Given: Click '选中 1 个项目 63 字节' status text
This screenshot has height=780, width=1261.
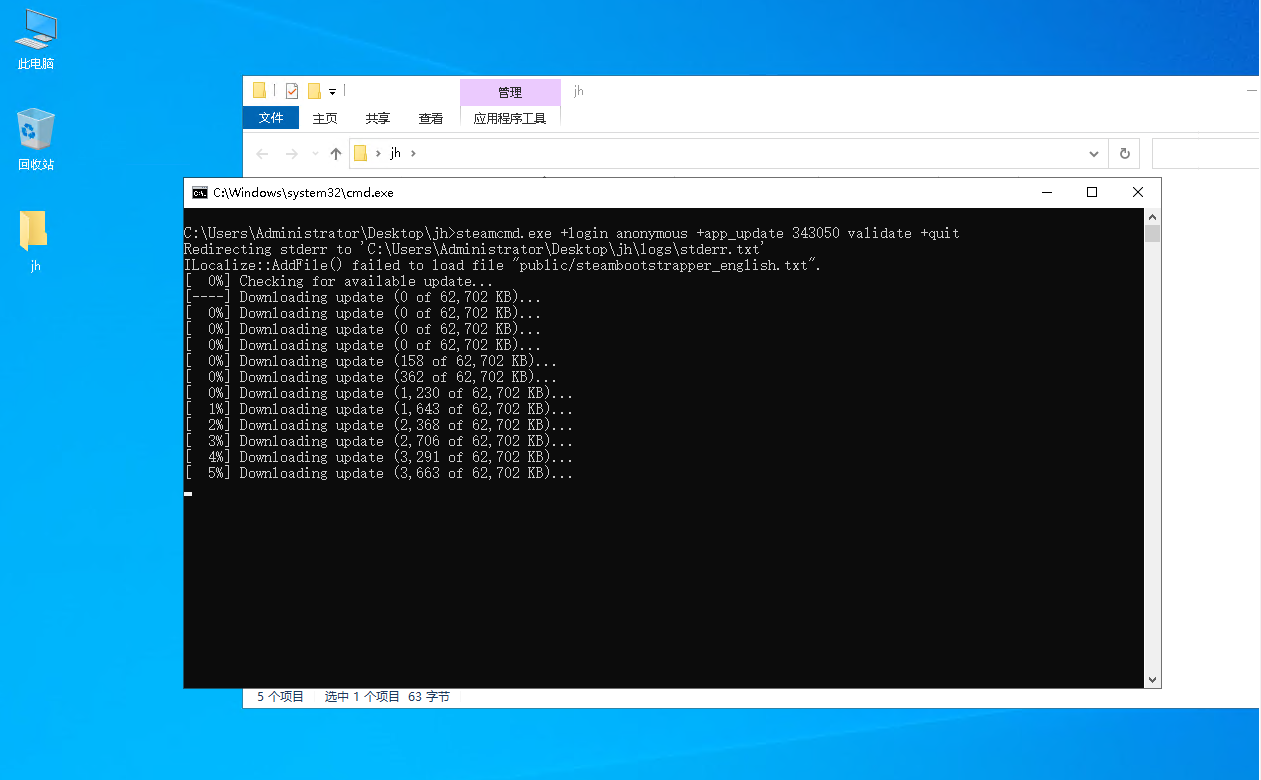Looking at the screenshot, I should click(x=387, y=697).
